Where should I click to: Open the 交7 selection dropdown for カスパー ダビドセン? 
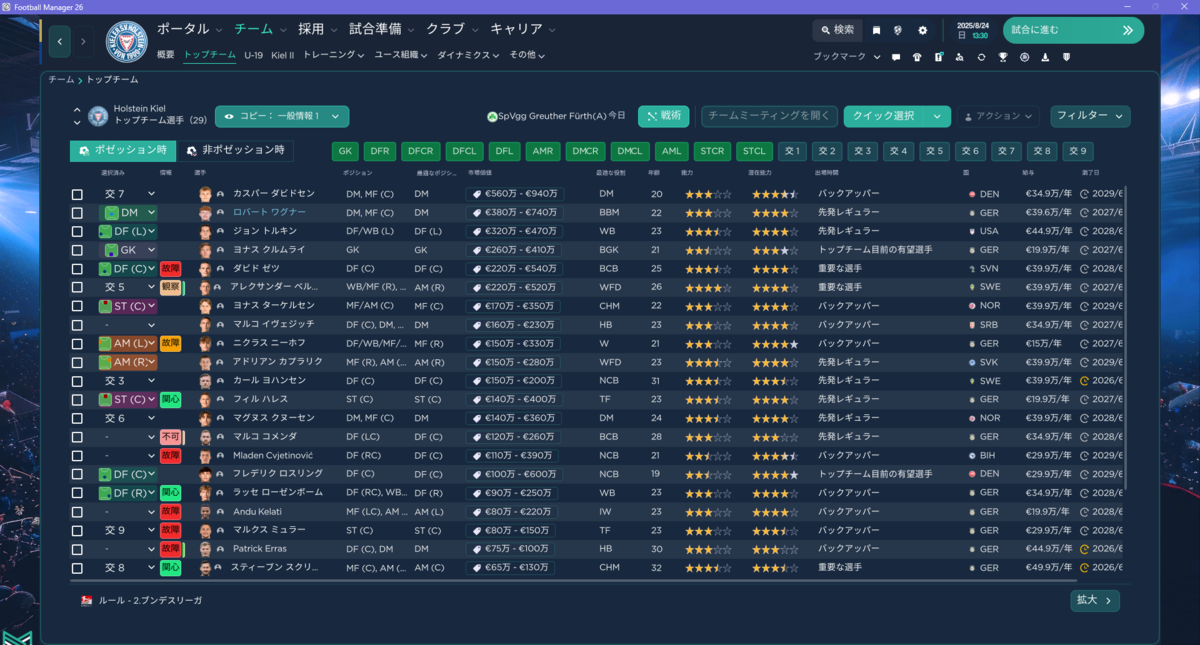[x=128, y=194]
